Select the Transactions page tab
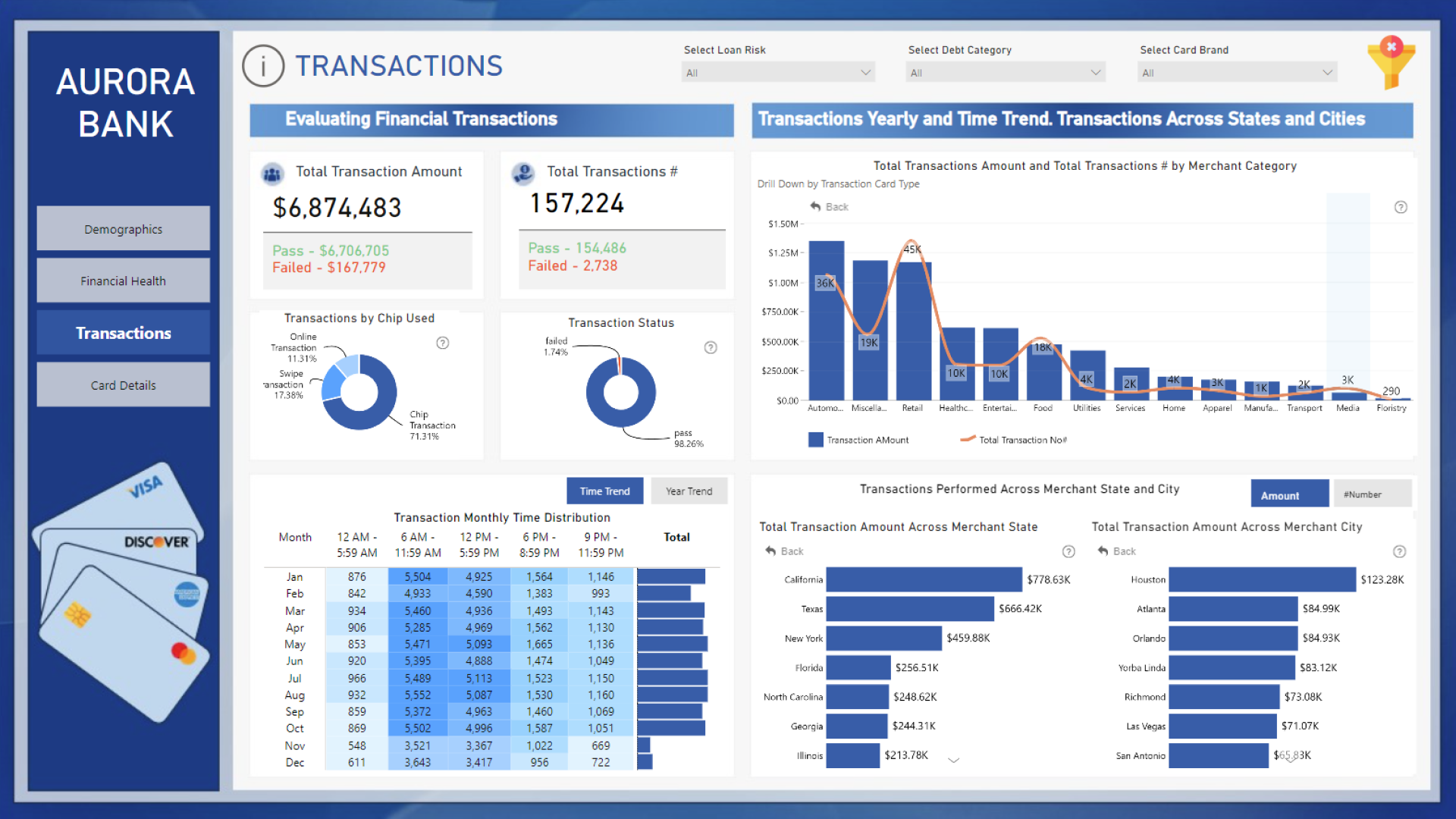 pos(124,333)
